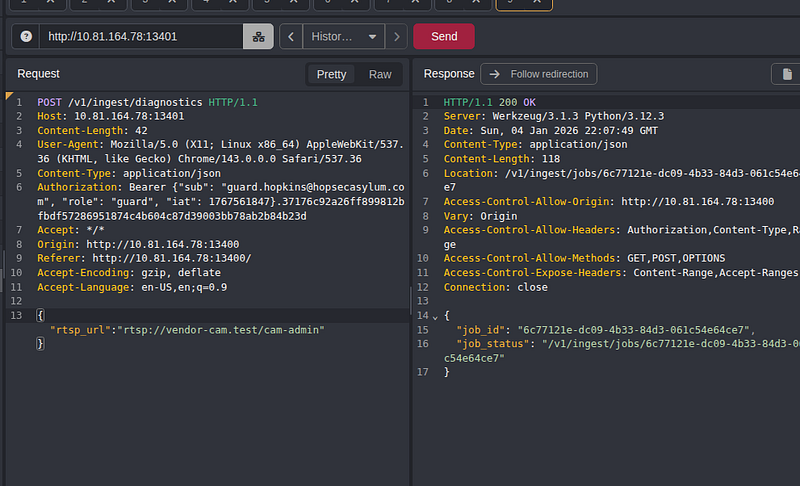Image resolution: width=800 pixels, height=486 pixels.
Task: Click the Host header line in request
Action: coord(111,116)
